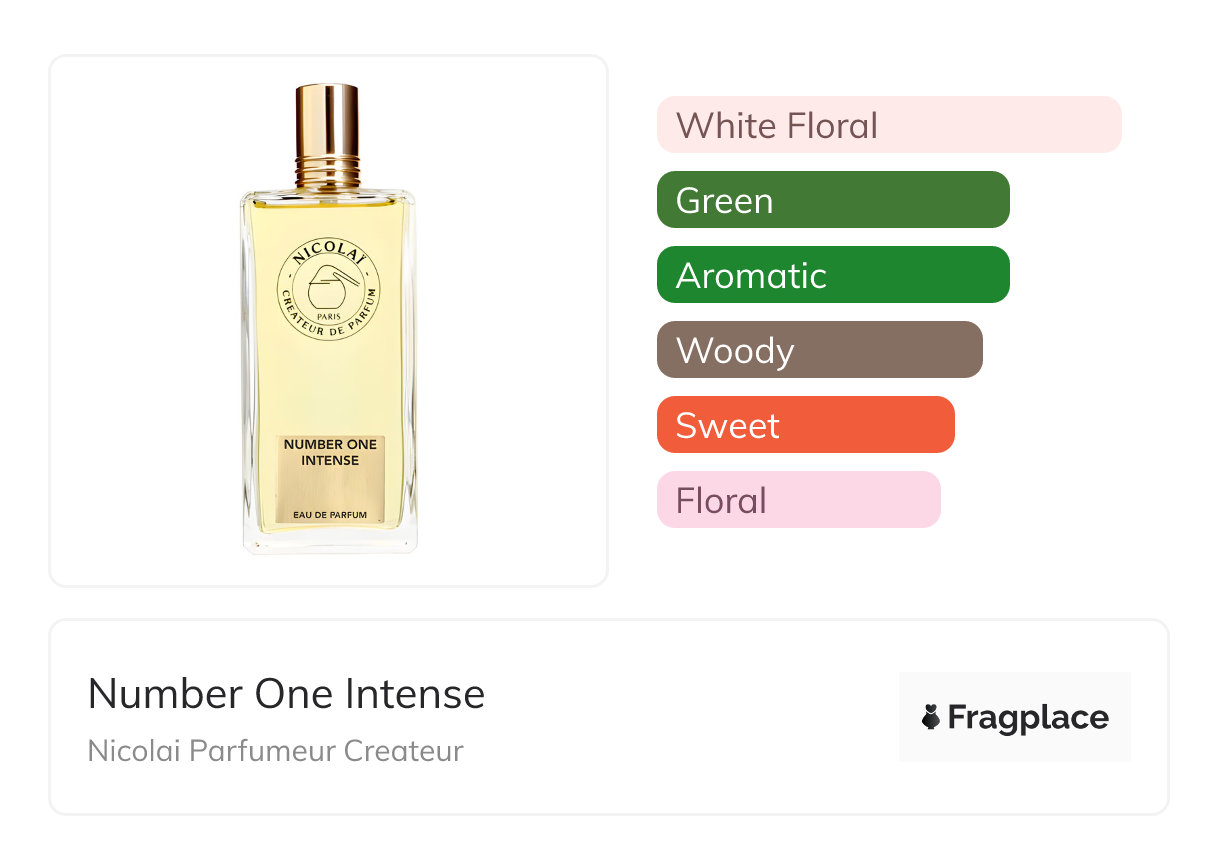Screen dimensions: 1218x864
Task: Click the Number One Intense bottle label
Action: (330, 479)
